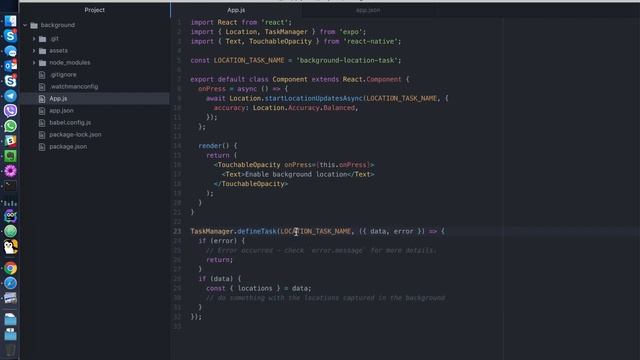Open Finder from the dock
The image size is (640, 360).
point(10,21)
